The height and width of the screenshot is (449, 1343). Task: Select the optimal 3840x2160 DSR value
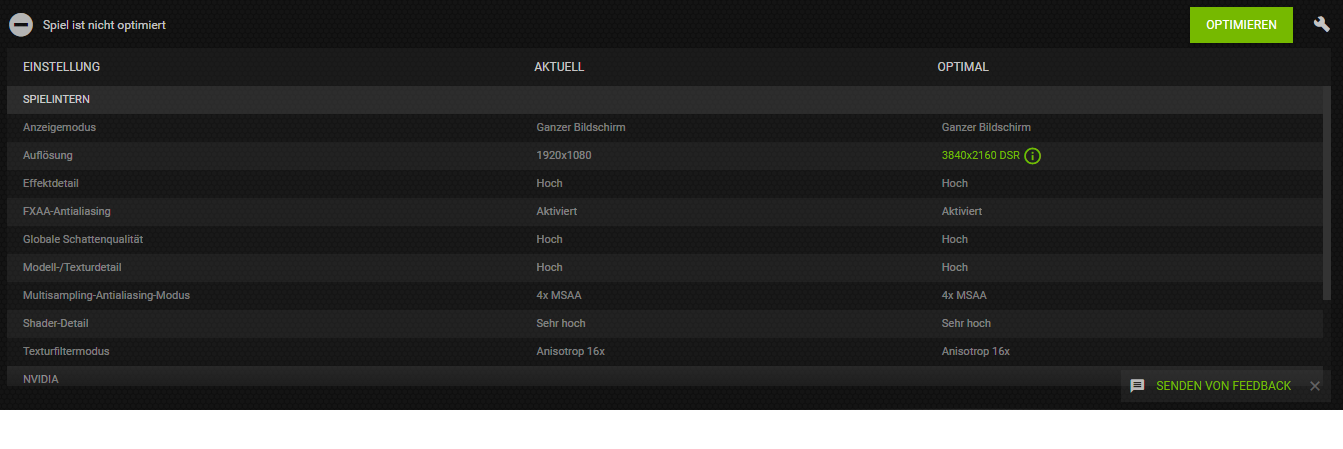tap(980, 156)
